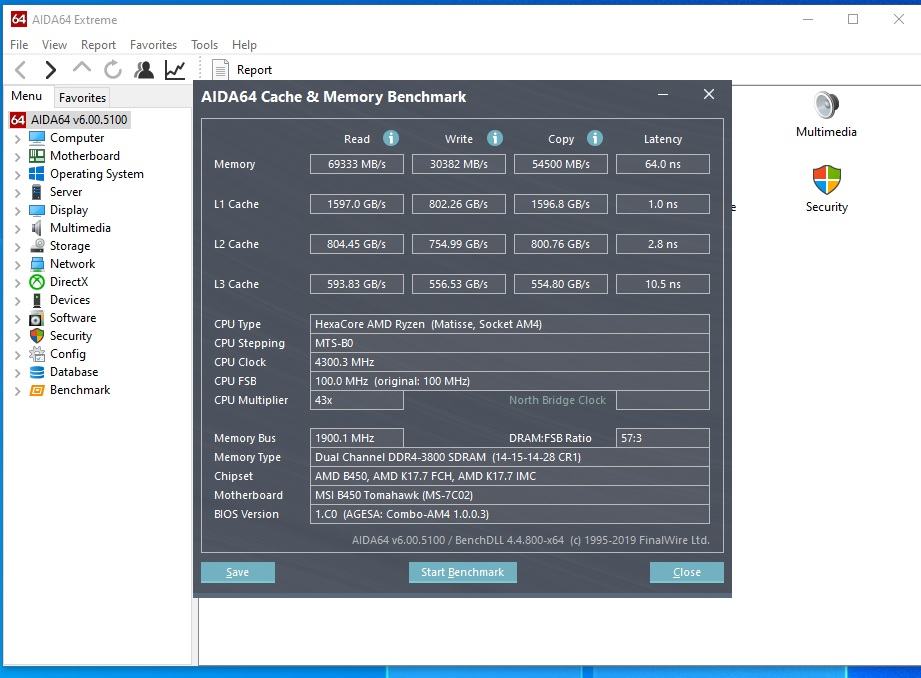
Task: Click the DRAM:FSB Ratio value 57:3
Action: pos(663,438)
